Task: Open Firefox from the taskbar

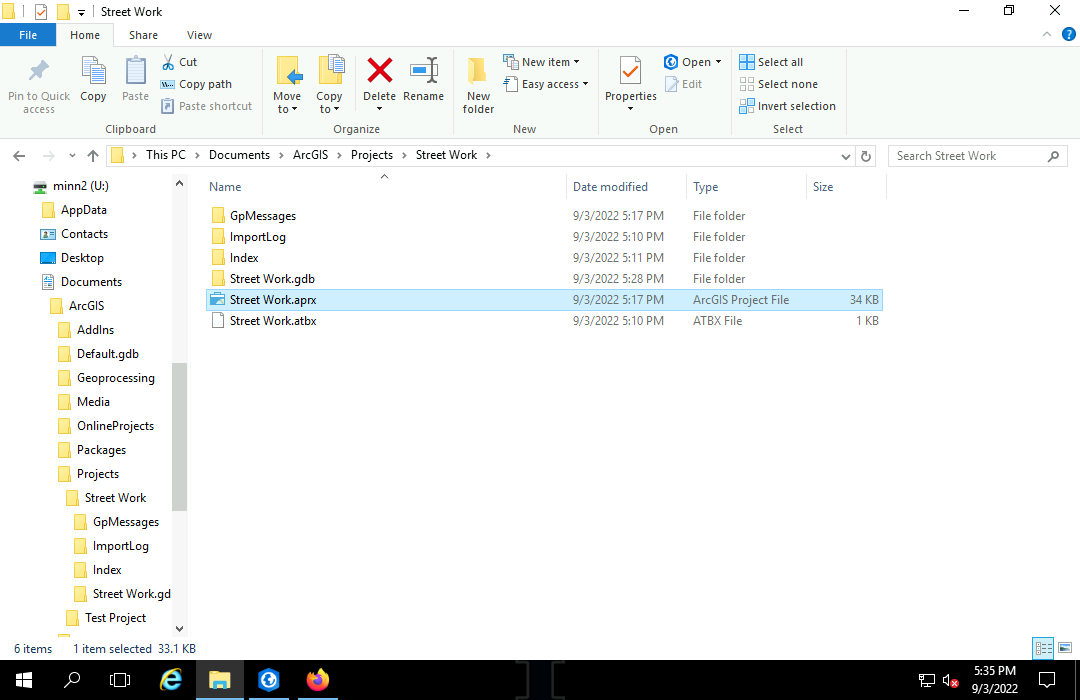Action: 318,680
